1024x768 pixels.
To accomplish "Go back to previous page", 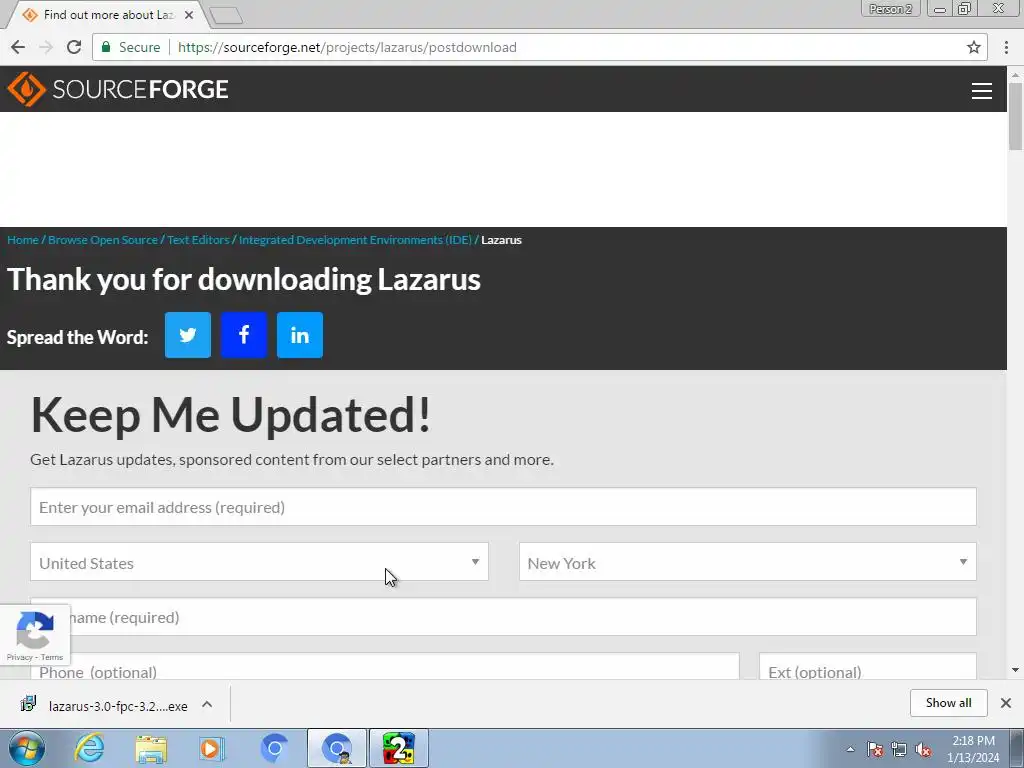I will [x=18, y=47].
